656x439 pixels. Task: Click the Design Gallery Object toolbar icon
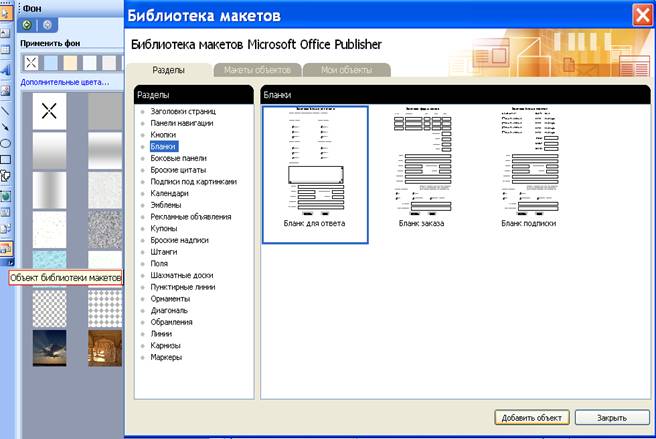point(6,249)
